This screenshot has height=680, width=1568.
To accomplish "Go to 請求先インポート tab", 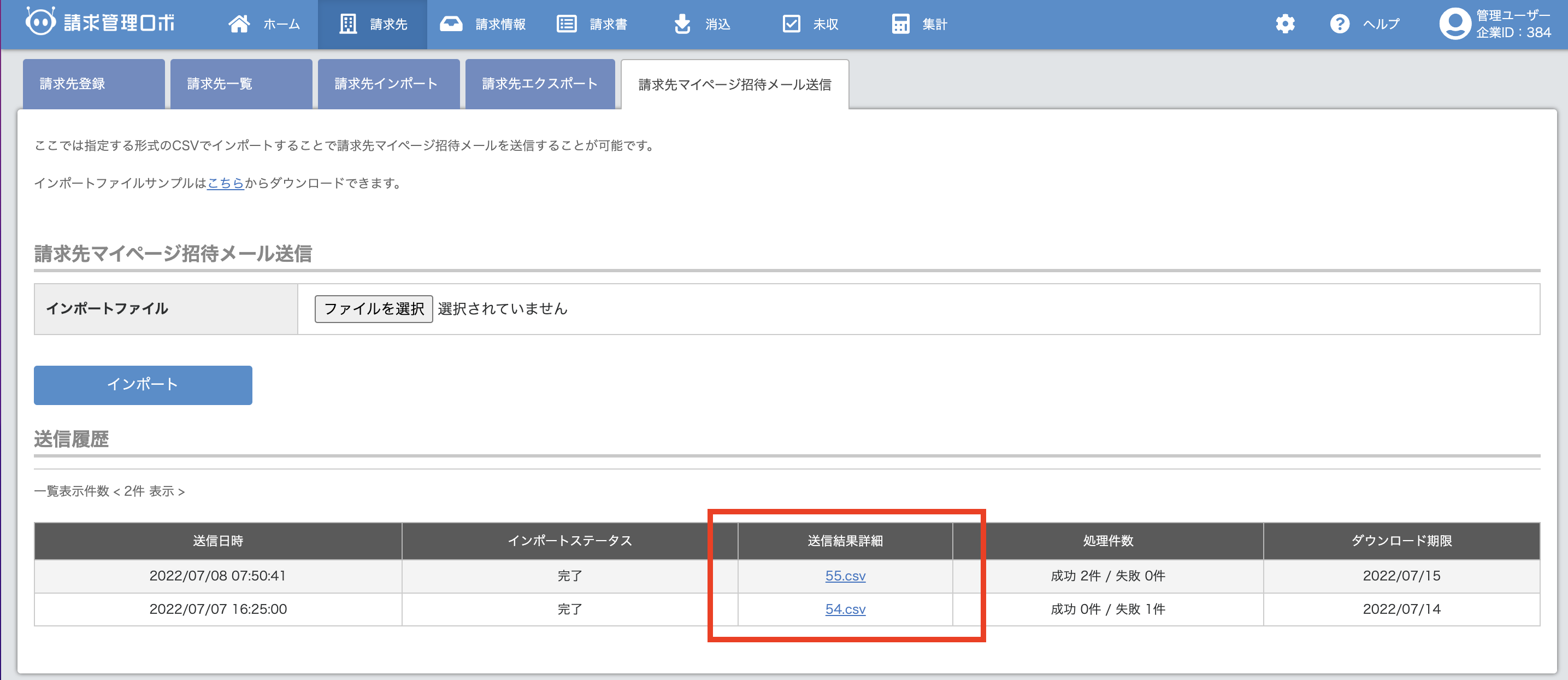I will [388, 84].
